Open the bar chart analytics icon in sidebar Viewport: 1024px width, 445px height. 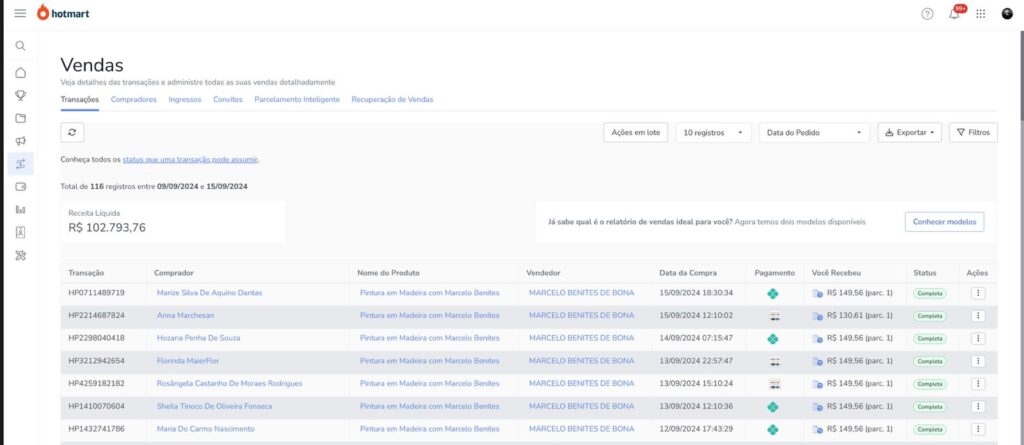coord(20,210)
